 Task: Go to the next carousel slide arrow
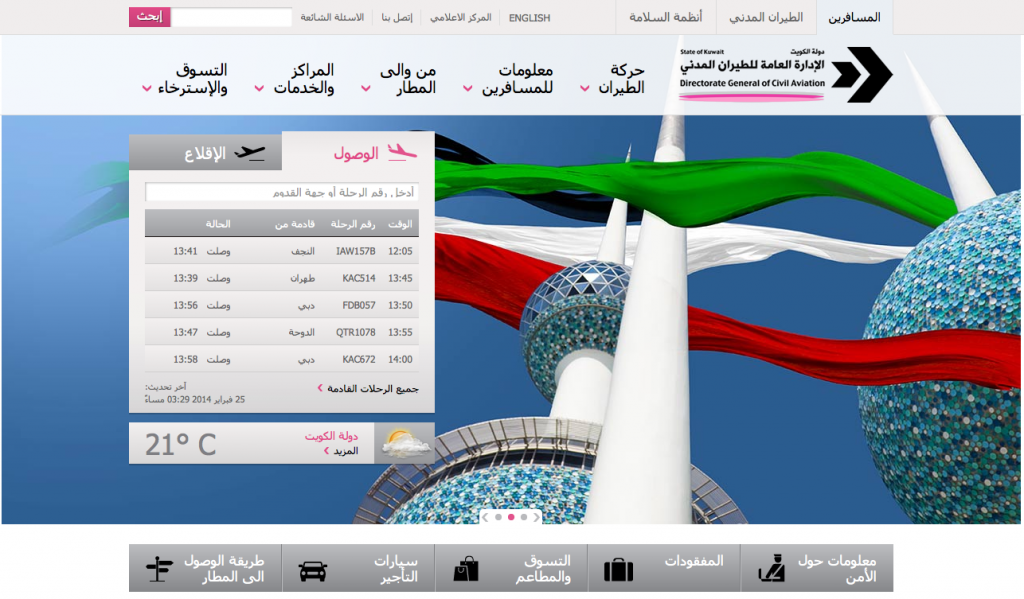536,517
